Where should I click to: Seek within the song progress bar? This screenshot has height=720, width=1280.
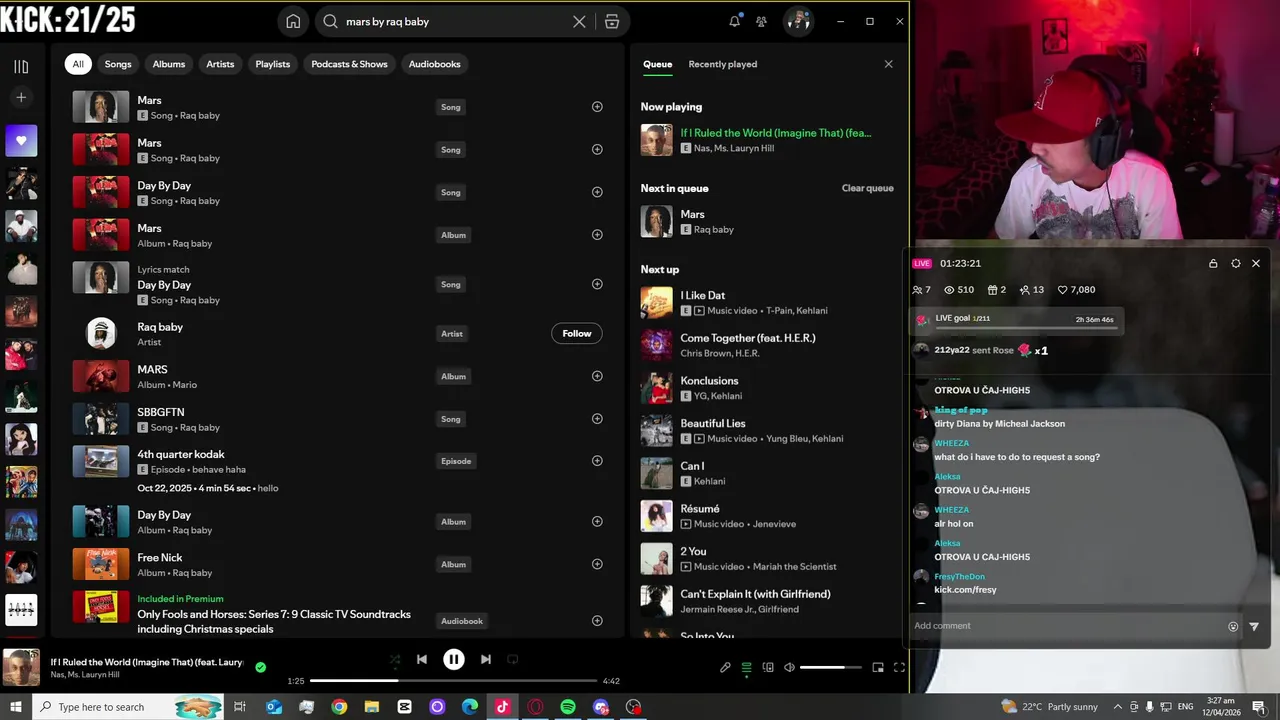pos(454,681)
